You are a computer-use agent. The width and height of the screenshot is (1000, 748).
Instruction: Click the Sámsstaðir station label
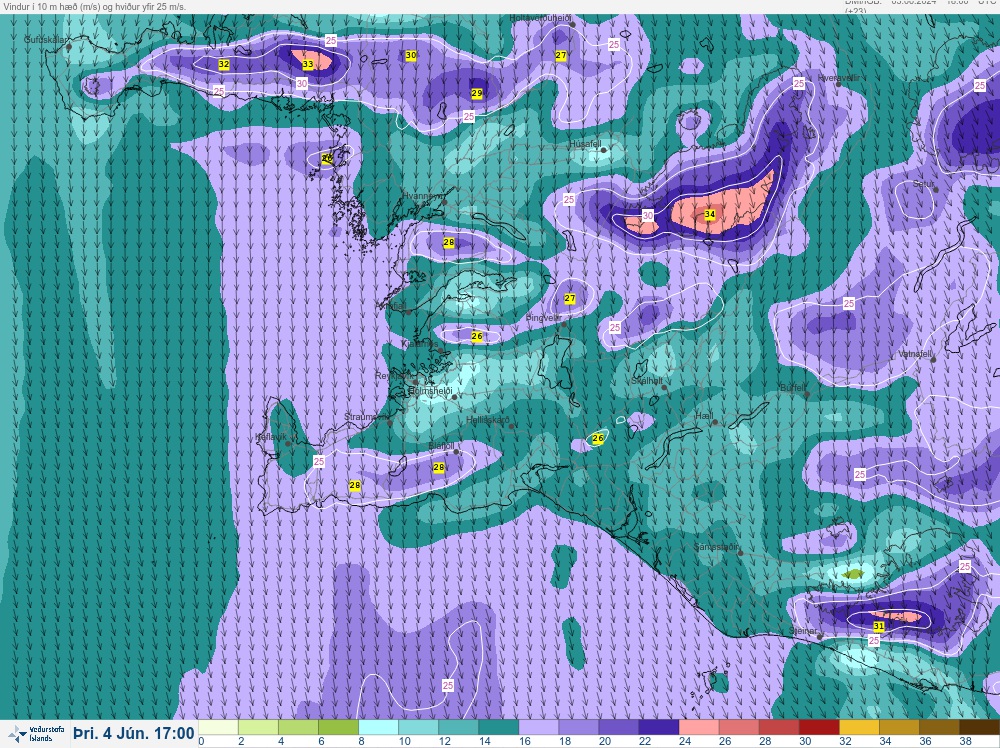tap(717, 547)
